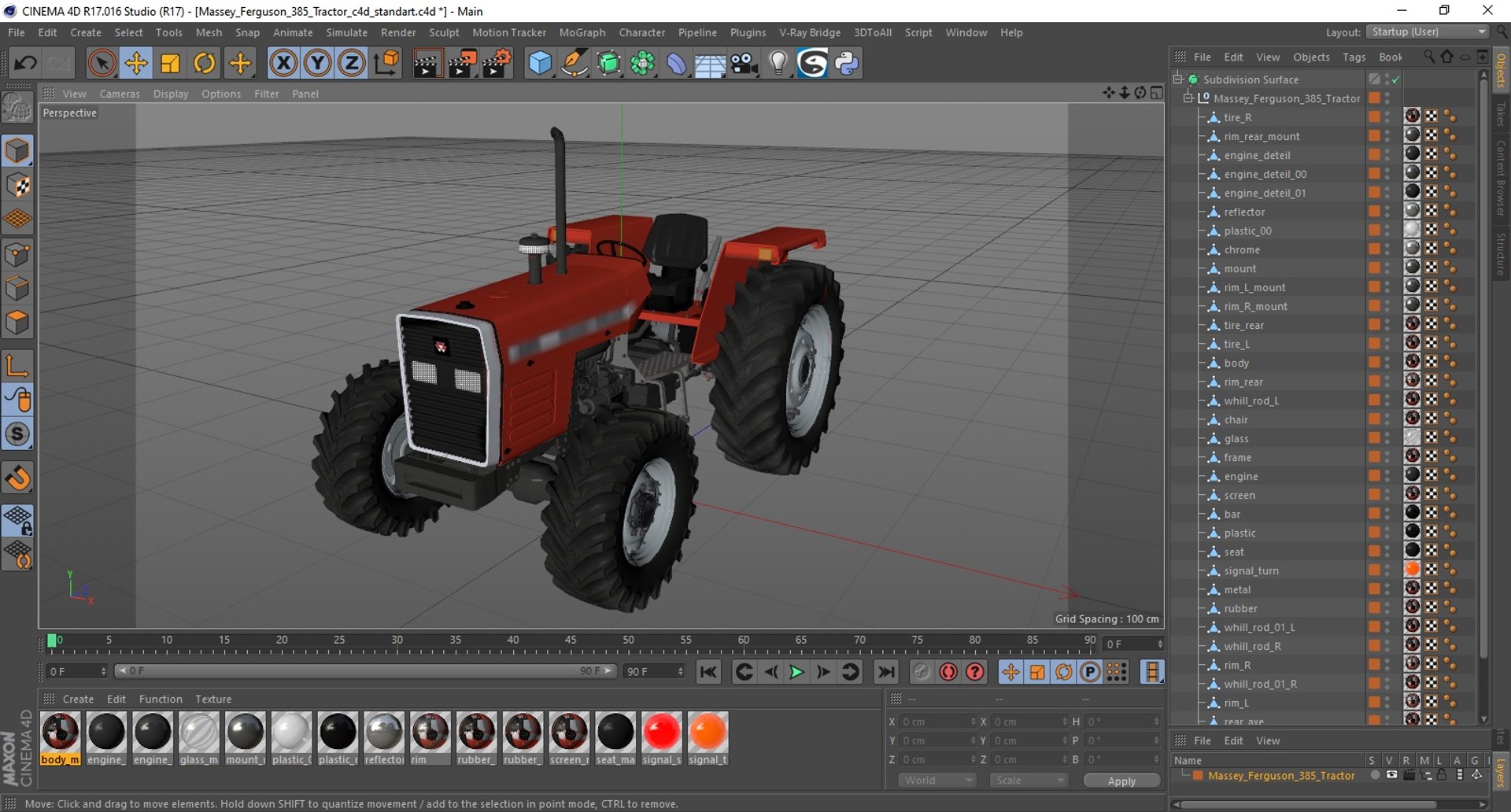1511x812 pixels.
Task: Click the Make Editable icon
Action: (17, 107)
